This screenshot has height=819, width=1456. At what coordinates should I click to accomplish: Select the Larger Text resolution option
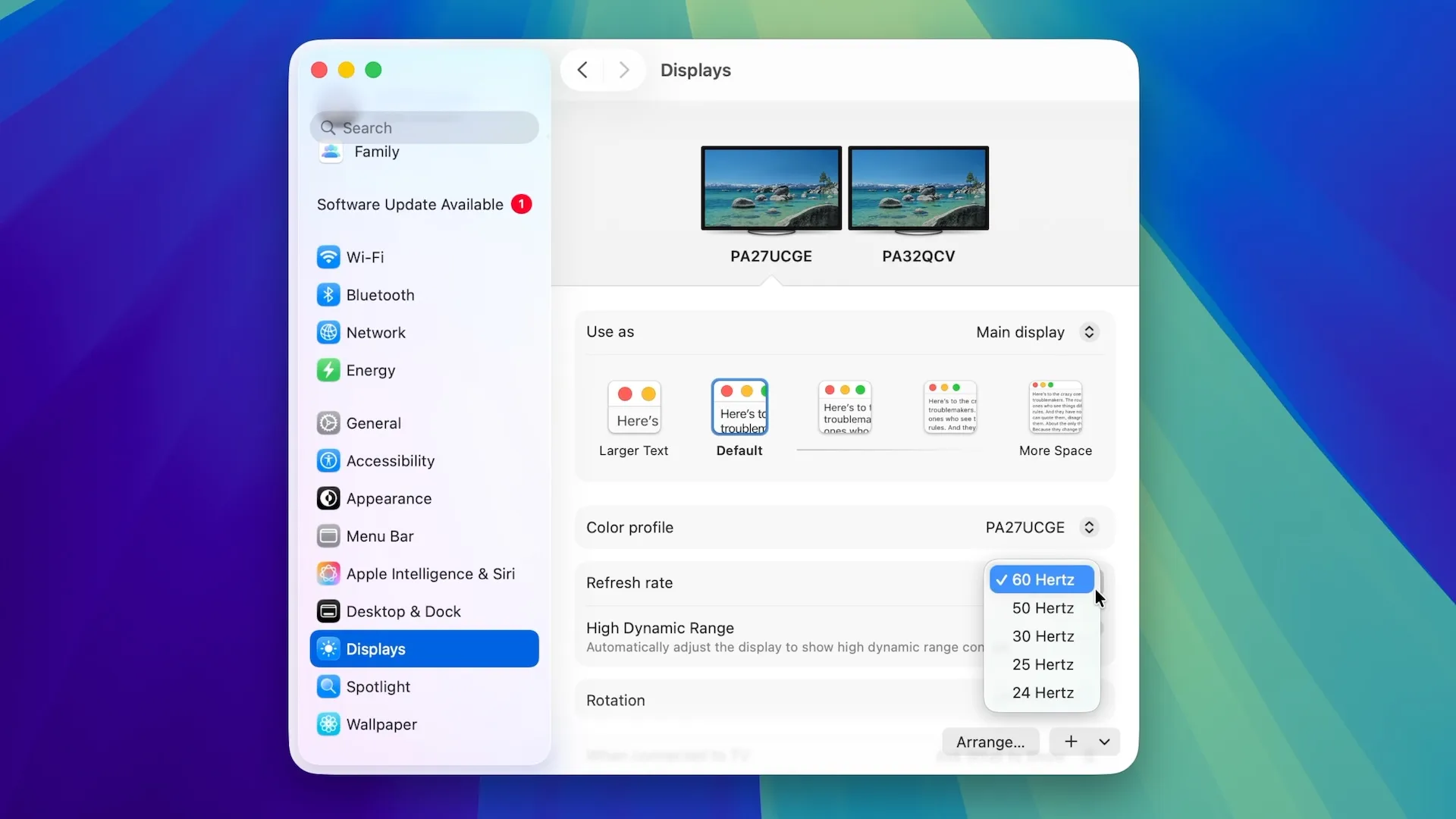coord(634,408)
